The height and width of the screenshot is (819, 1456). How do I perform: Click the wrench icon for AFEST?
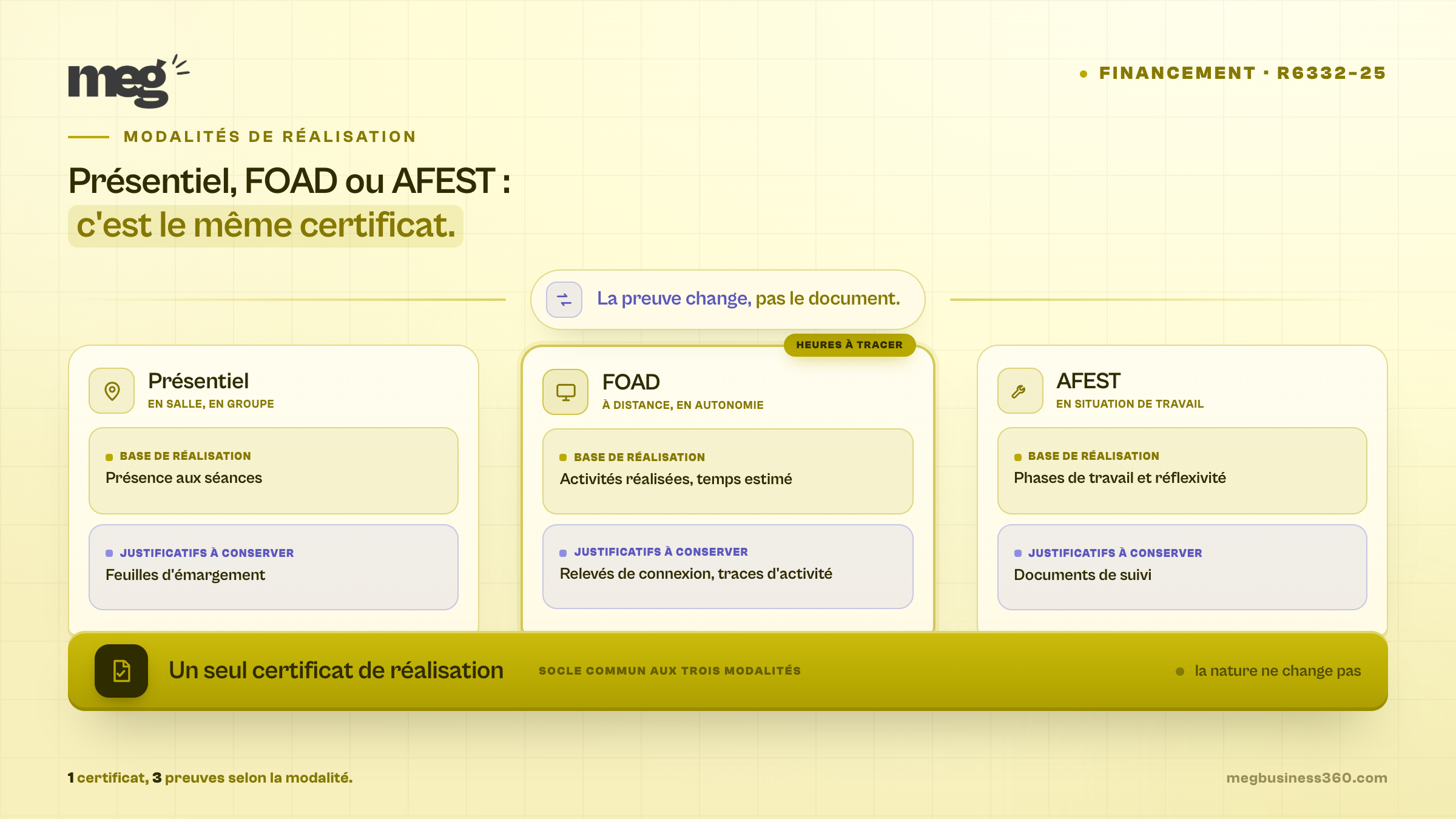[x=1020, y=391]
